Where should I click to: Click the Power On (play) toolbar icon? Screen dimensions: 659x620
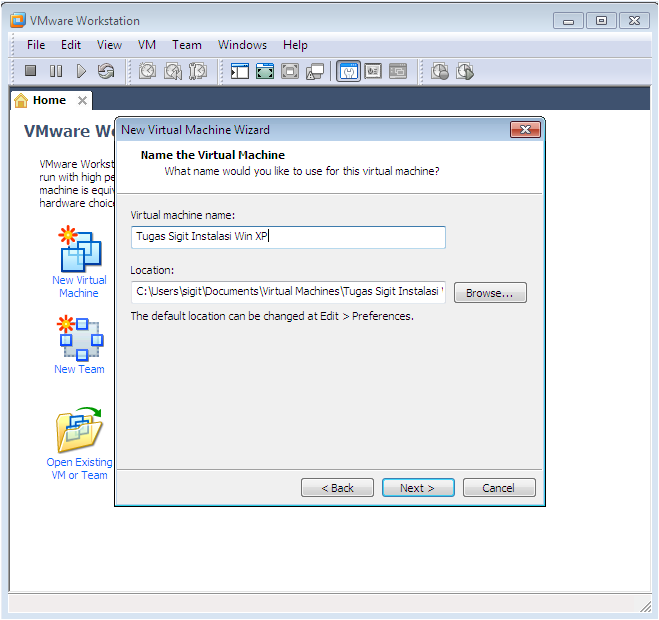pyautogui.click(x=81, y=71)
